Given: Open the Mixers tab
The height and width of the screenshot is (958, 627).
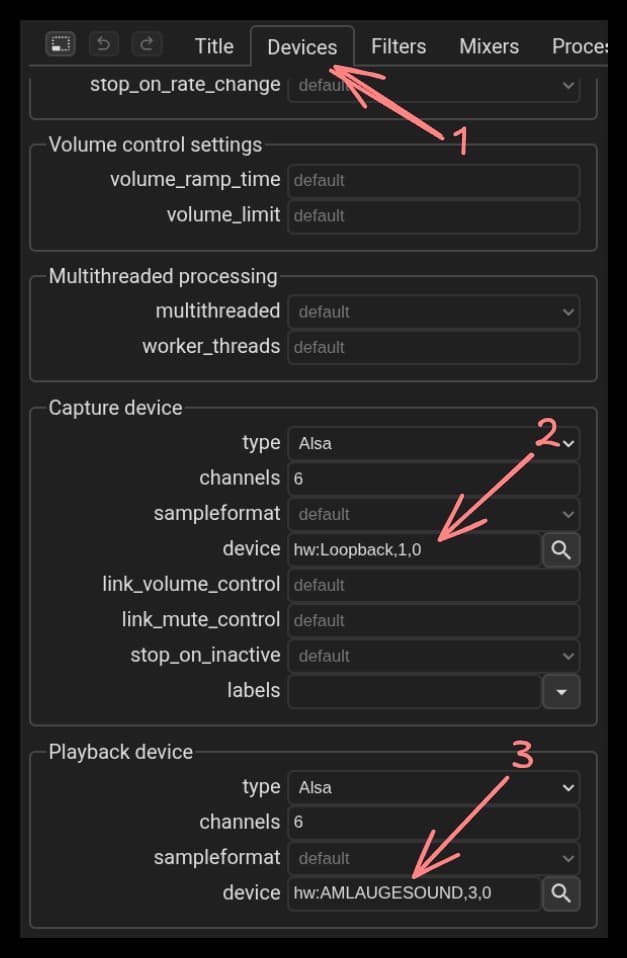Looking at the screenshot, I should coord(489,46).
